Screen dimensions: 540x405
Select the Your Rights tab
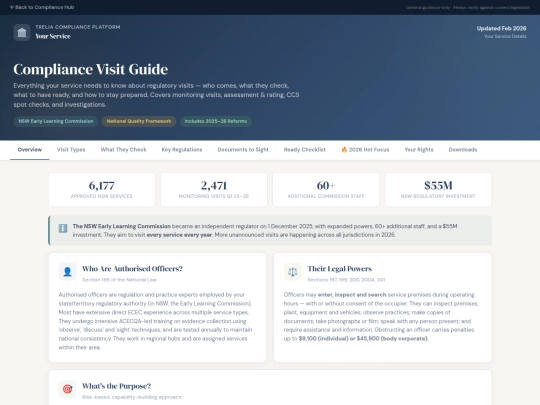419,149
